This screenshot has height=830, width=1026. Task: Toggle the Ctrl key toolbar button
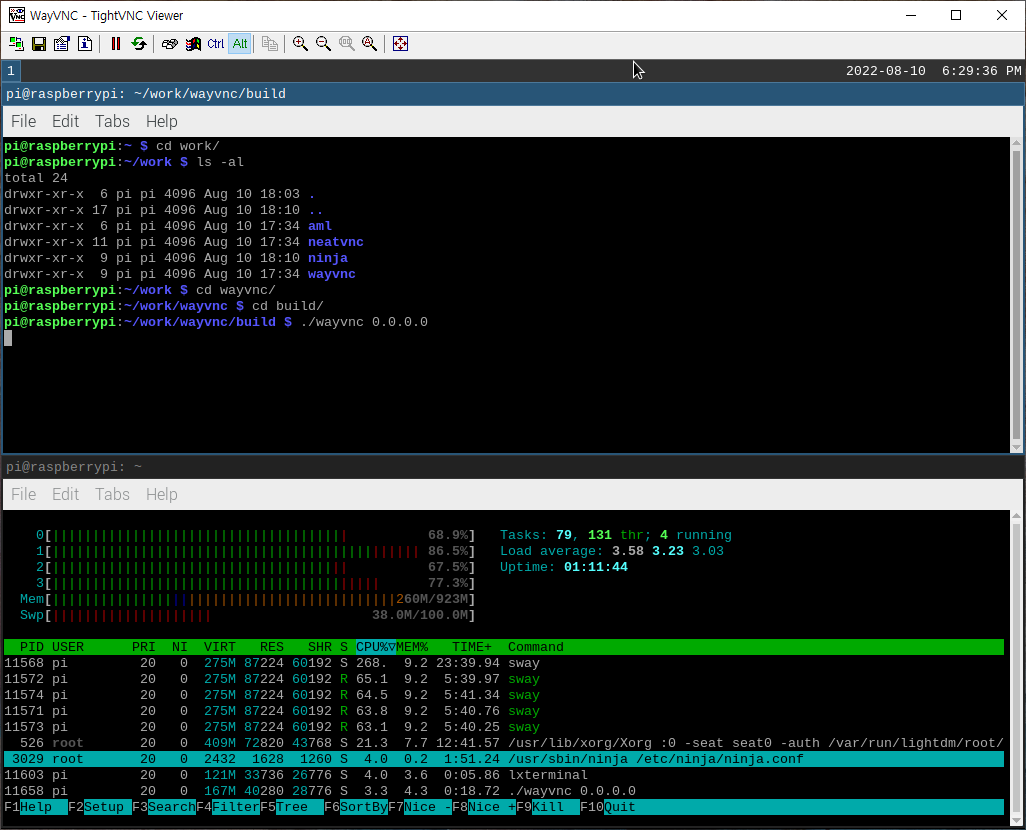pyautogui.click(x=216, y=44)
